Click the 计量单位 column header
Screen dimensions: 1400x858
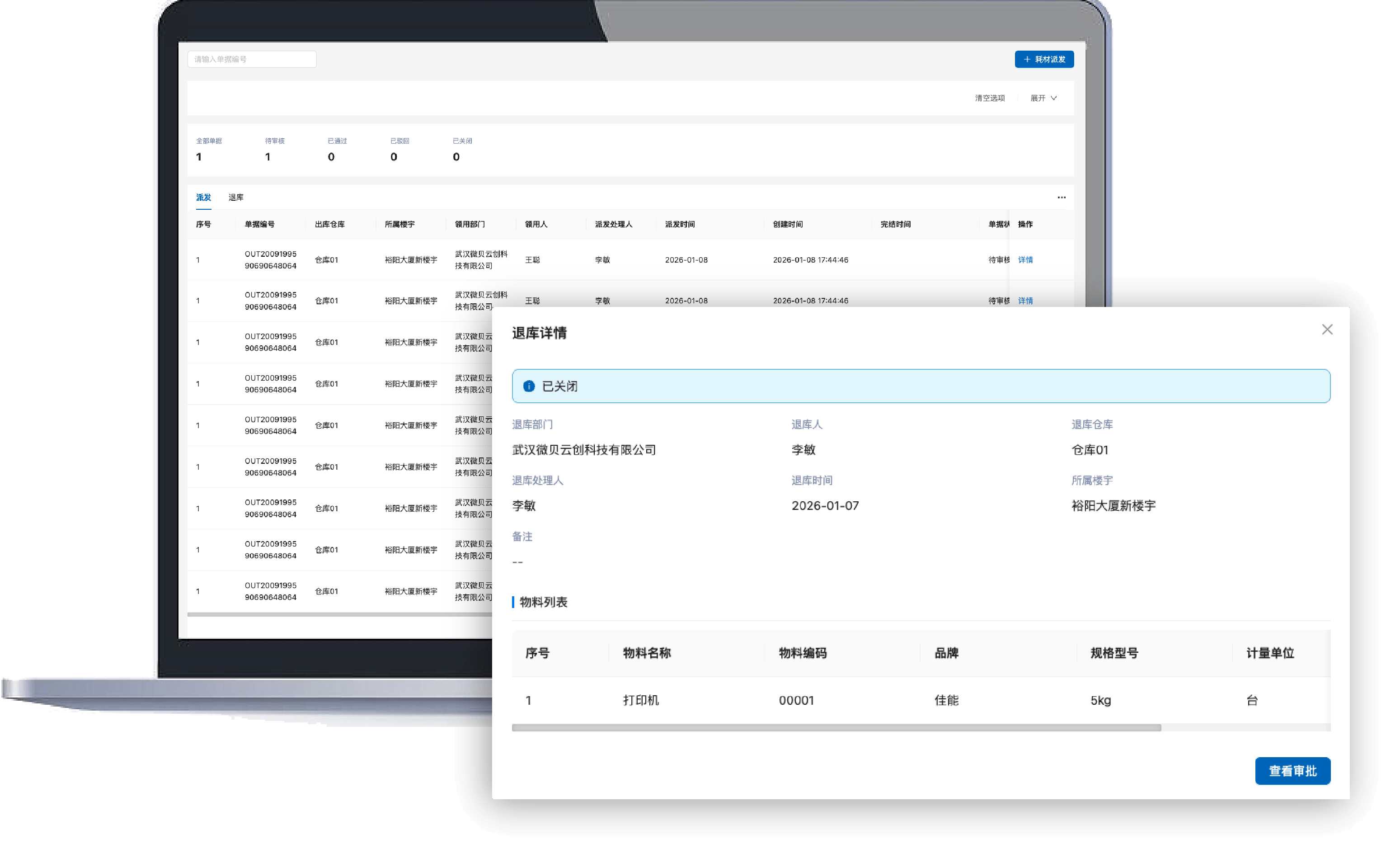coord(1270,653)
